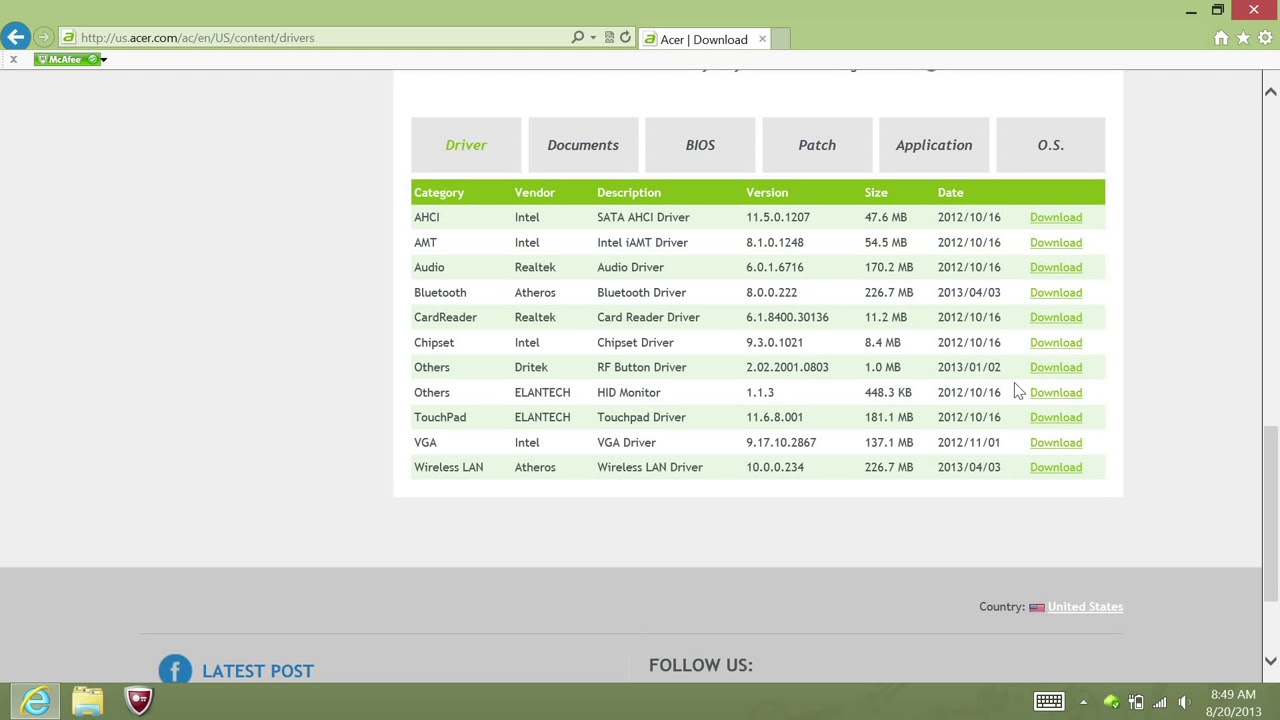1280x720 pixels.
Task: Open the address bar dropdown arrow
Action: pyautogui.click(x=593, y=38)
